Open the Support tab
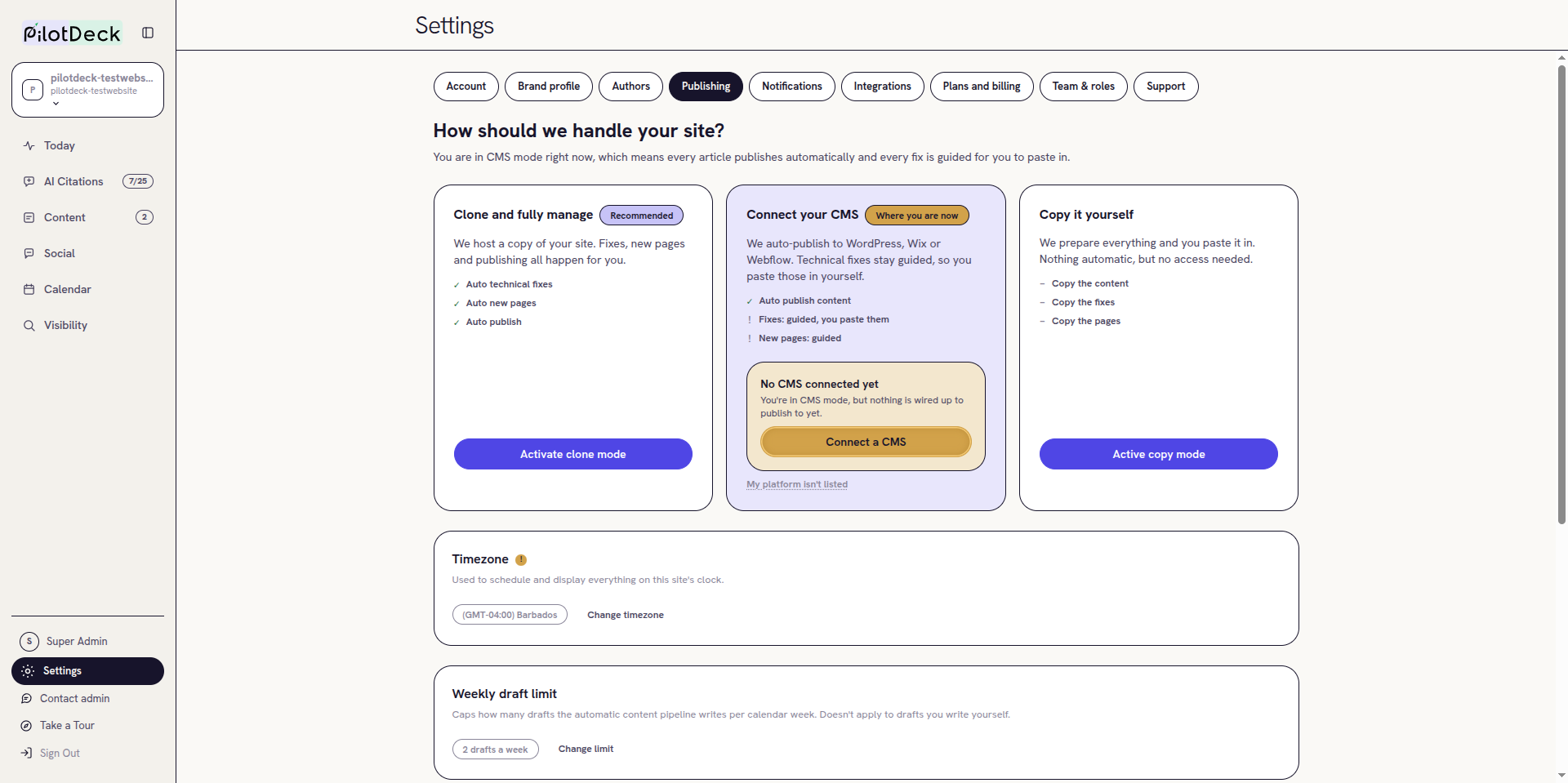The width and height of the screenshot is (1568, 783). (x=1166, y=87)
